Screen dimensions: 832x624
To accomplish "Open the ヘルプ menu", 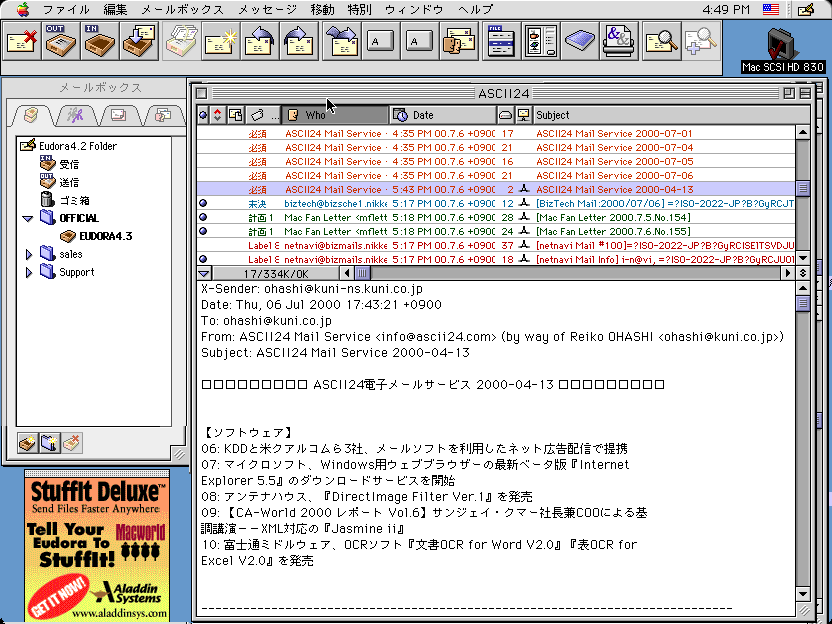I will (x=475, y=10).
